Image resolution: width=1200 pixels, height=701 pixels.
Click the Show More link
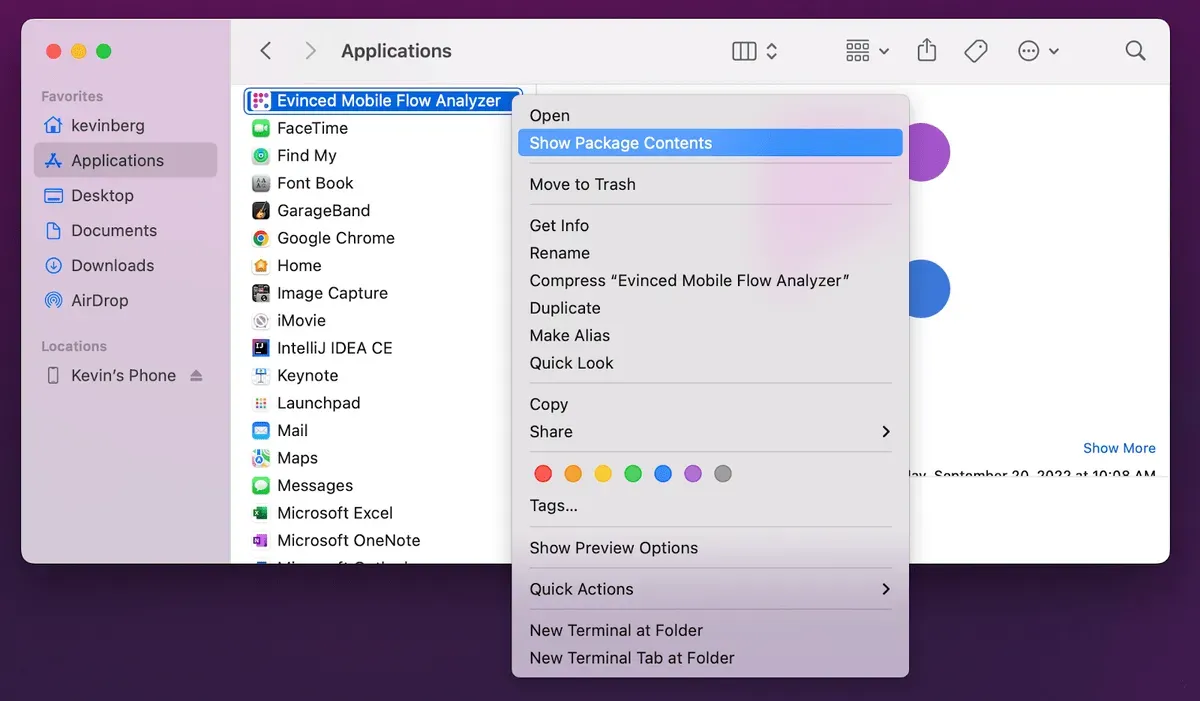[1119, 448]
